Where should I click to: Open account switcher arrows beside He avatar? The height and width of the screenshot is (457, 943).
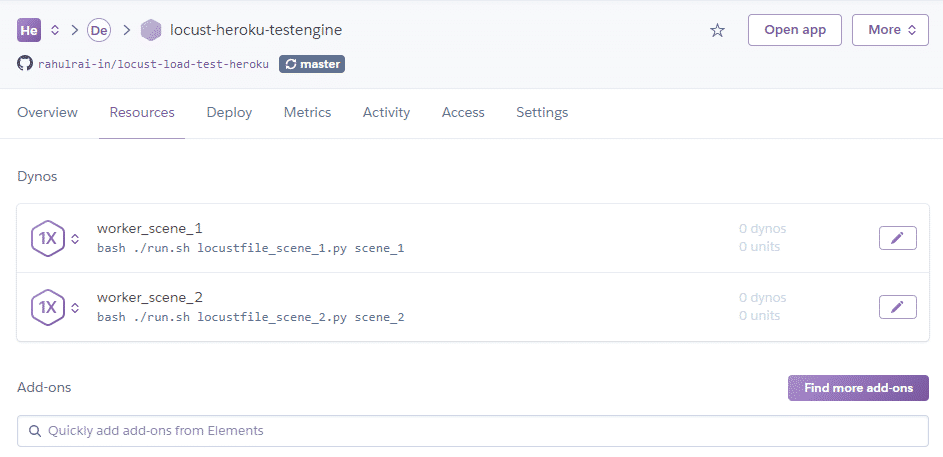(55, 30)
